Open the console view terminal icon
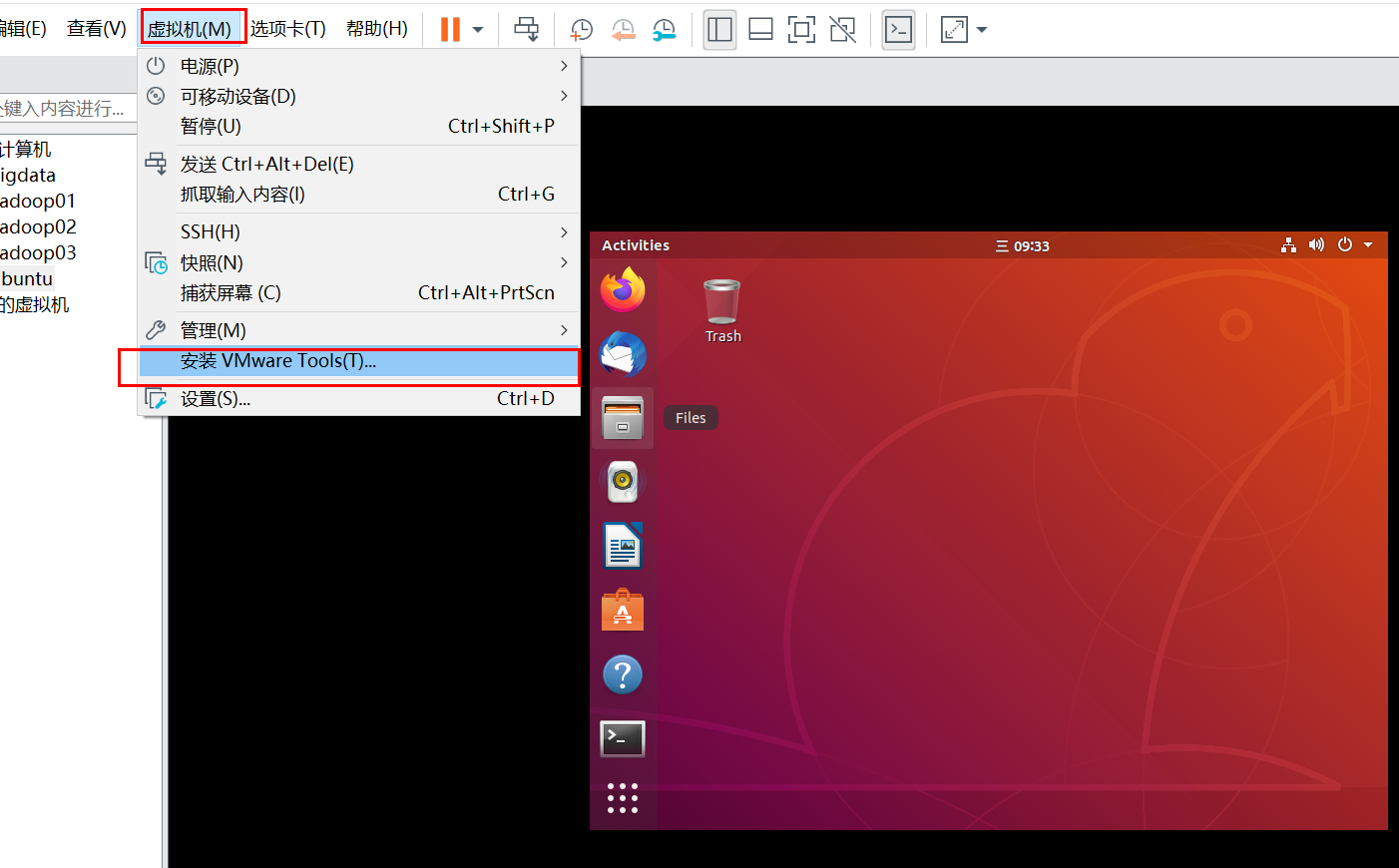Viewport: 1399px width, 868px height. point(899,29)
